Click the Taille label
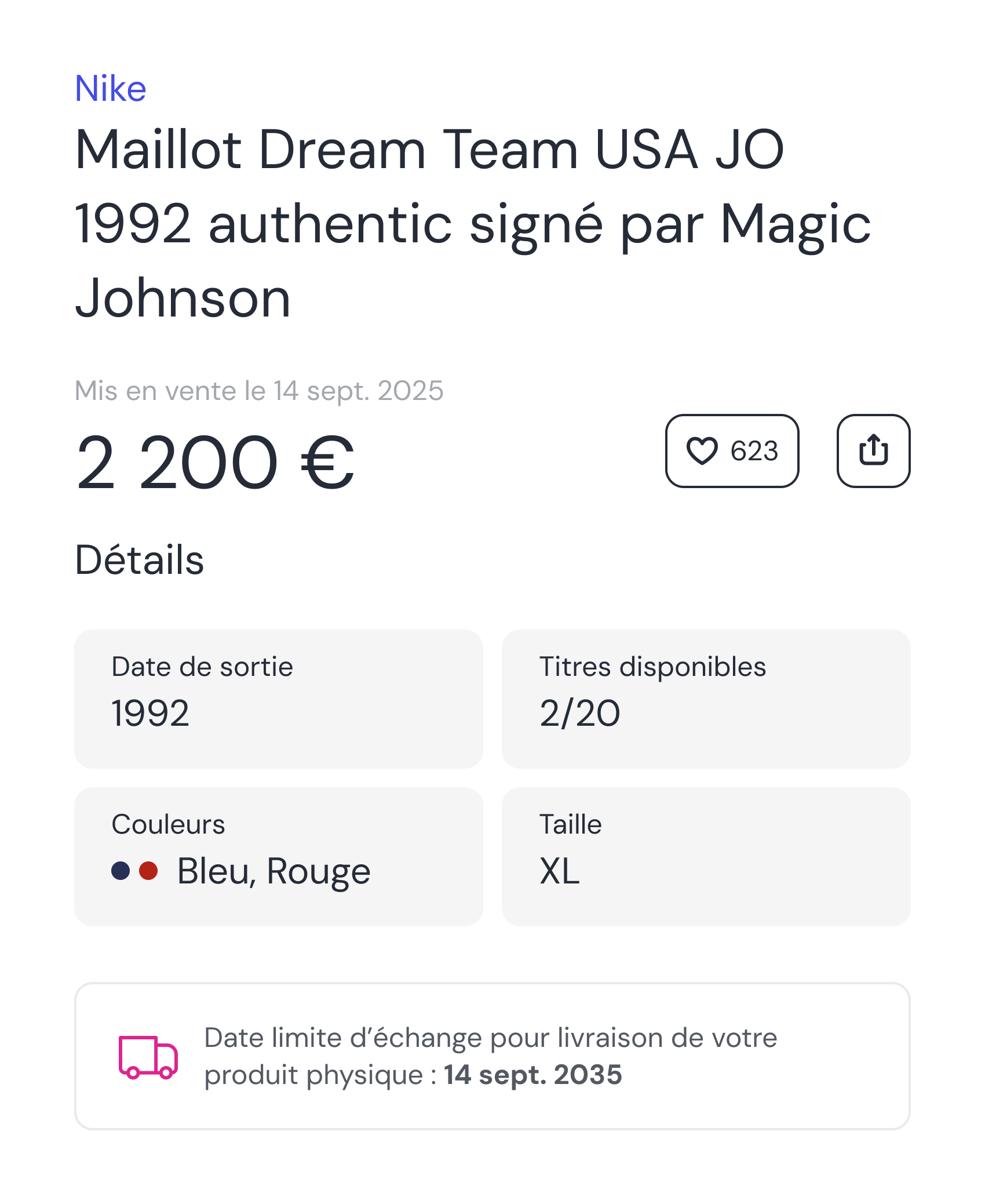 571,824
